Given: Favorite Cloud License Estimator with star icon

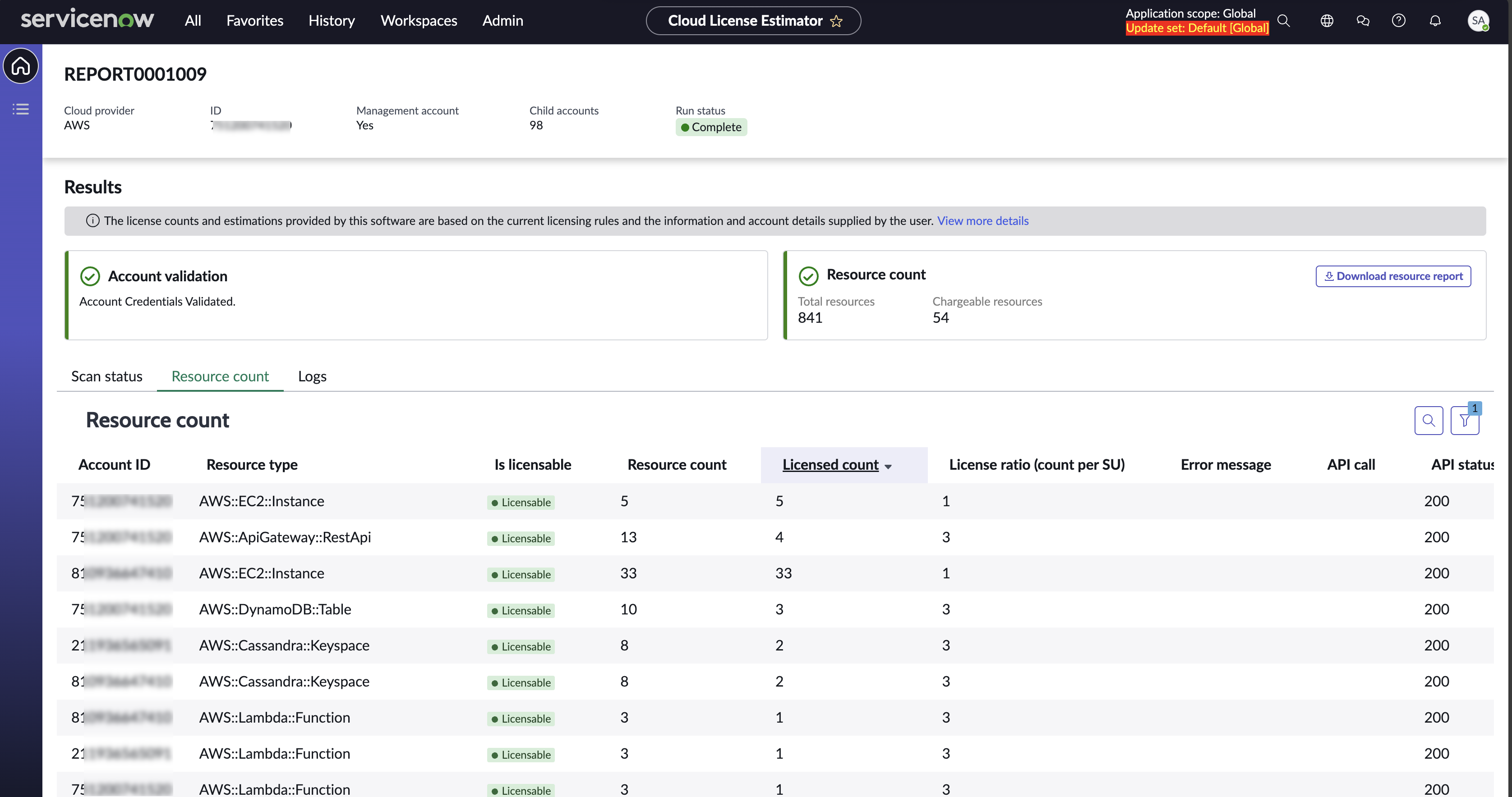Looking at the screenshot, I should point(836,21).
